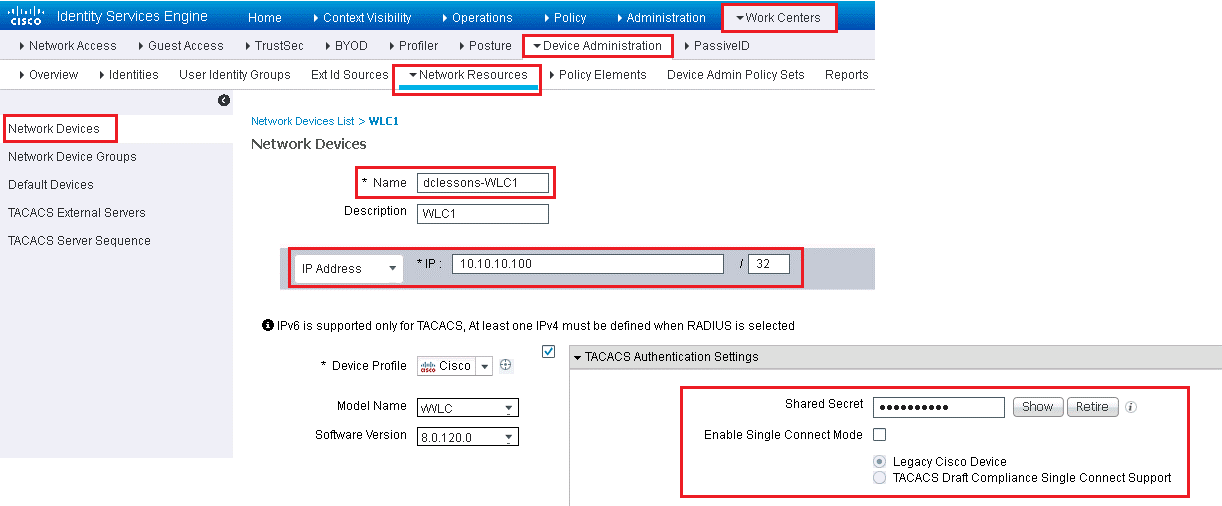The image size is (1222, 506).
Task: Click the Shared Secret password field
Action: tap(938, 407)
